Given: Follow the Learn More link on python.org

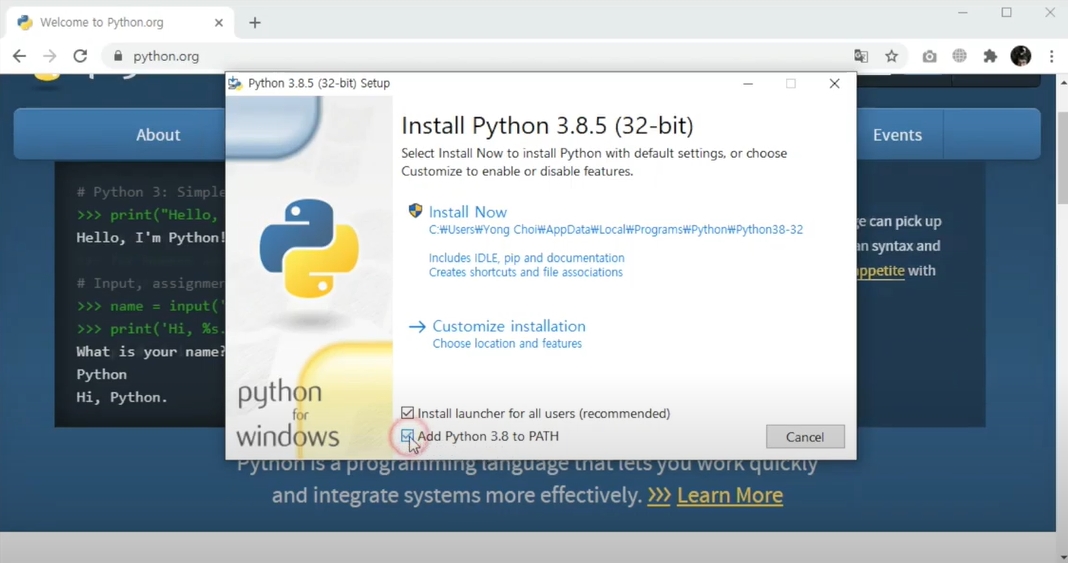Looking at the screenshot, I should [729, 495].
